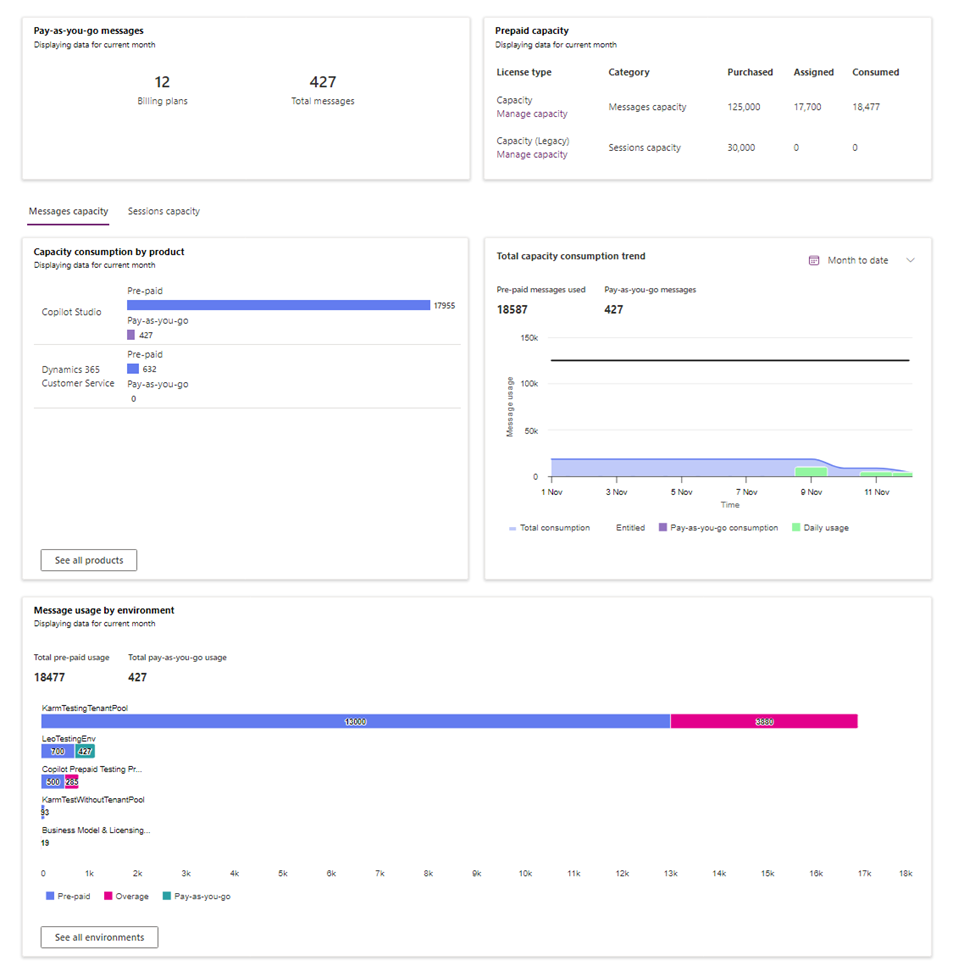Image resolution: width=975 pixels, height=972 pixels.
Task: Click the Pre-paid messages used value 18587
Action: coord(512,310)
